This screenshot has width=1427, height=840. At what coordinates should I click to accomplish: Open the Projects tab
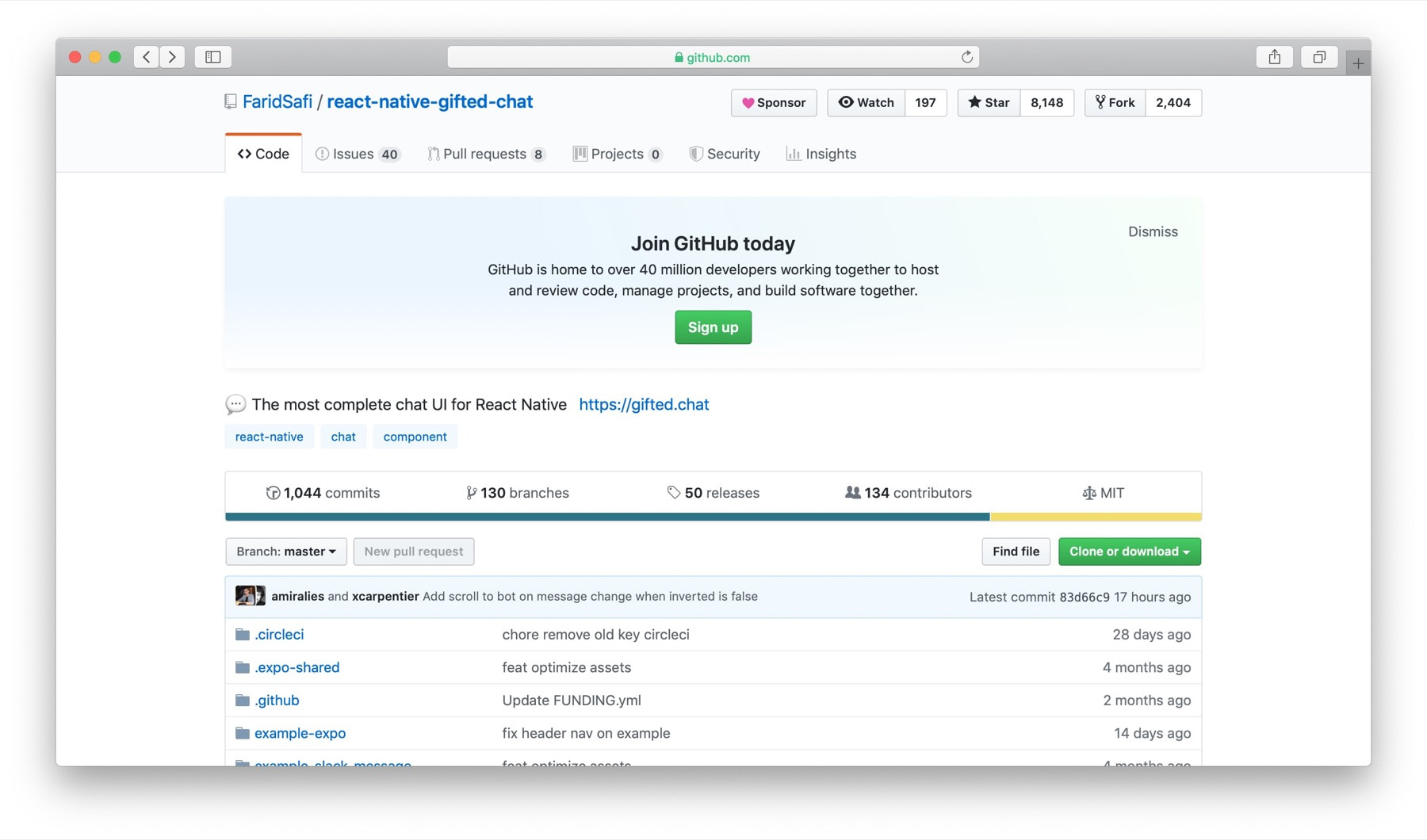[x=618, y=154]
